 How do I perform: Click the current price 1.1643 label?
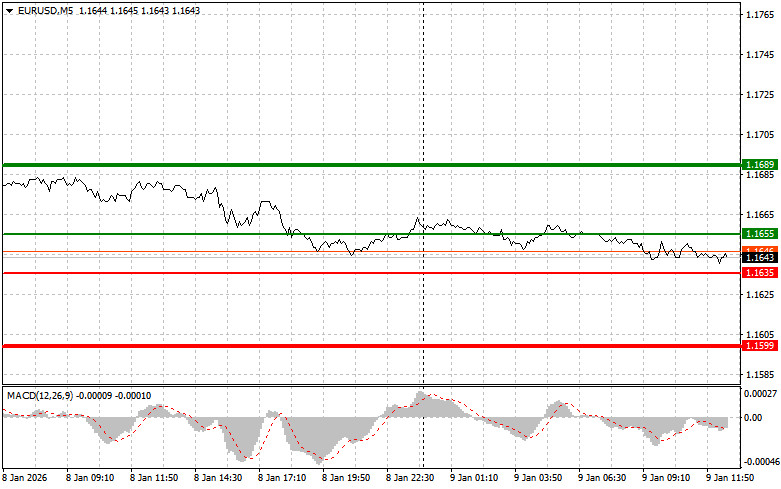pyautogui.click(x=760, y=257)
